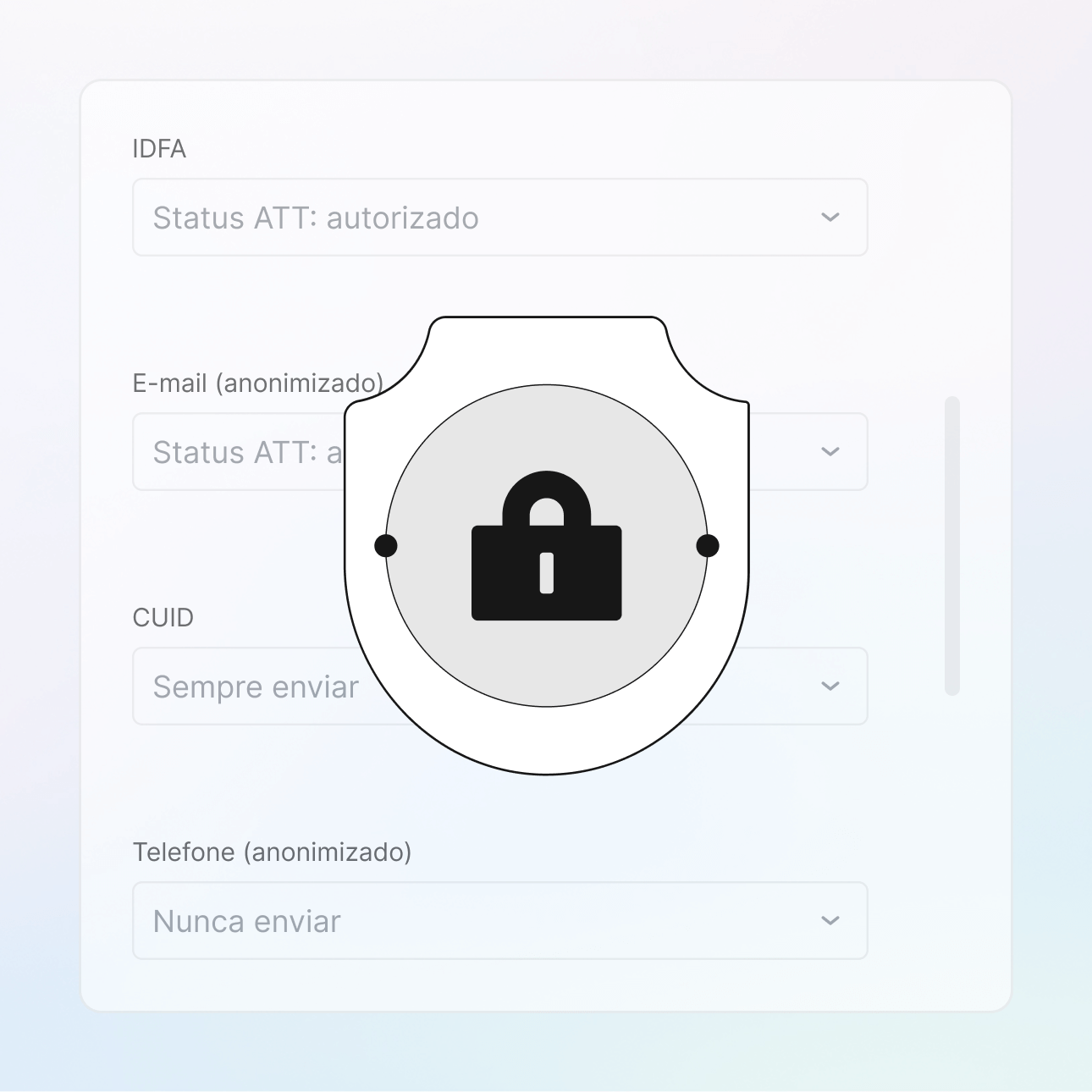Click the E-mail (anonimizado) label
The height and width of the screenshot is (1092, 1092).
258,383
